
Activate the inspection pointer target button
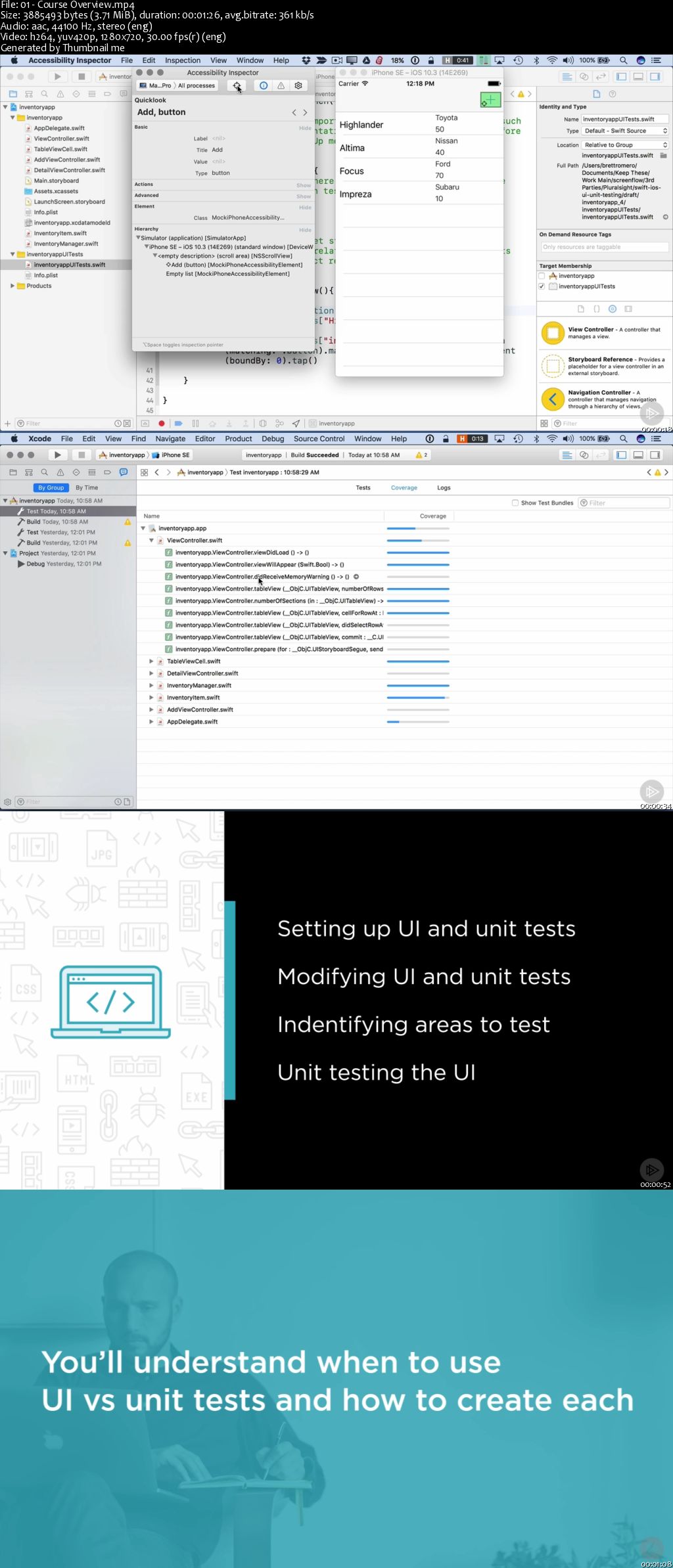[237, 85]
